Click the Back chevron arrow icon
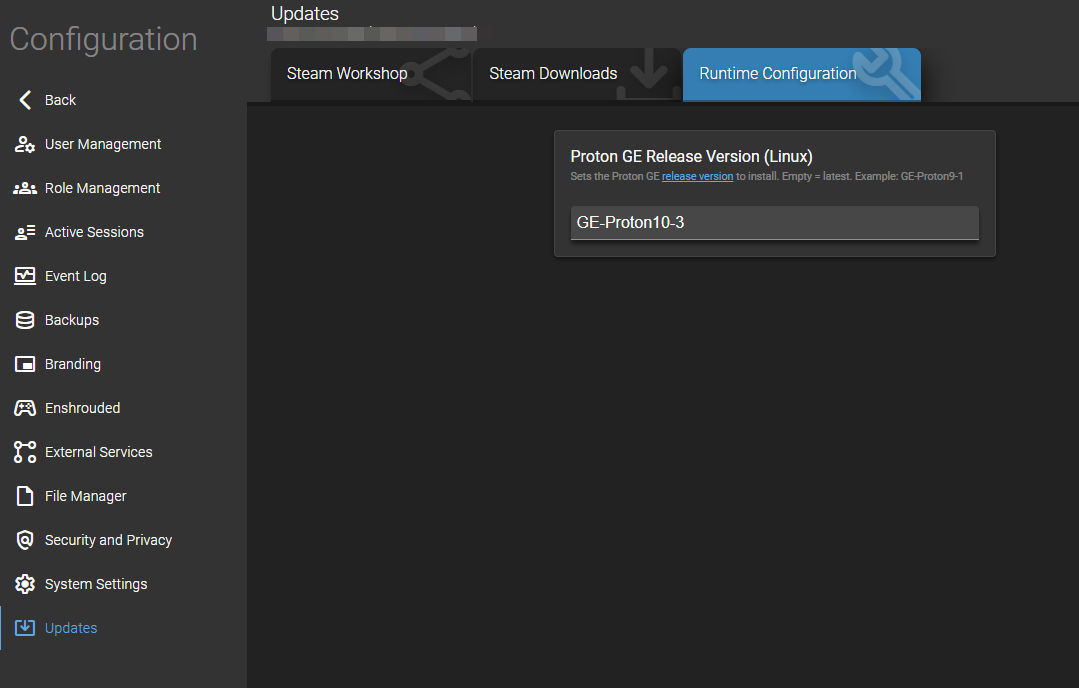 click(25, 100)
